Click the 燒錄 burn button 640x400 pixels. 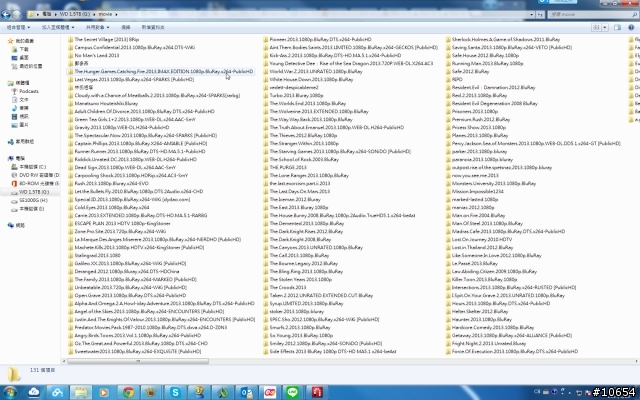[126, 27]
